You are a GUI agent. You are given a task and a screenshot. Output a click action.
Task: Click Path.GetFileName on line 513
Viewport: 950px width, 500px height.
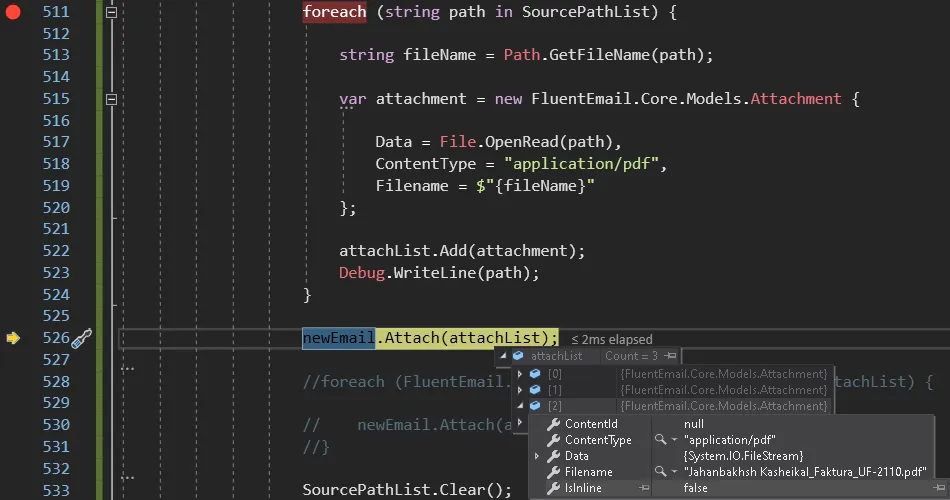point(576,55)
